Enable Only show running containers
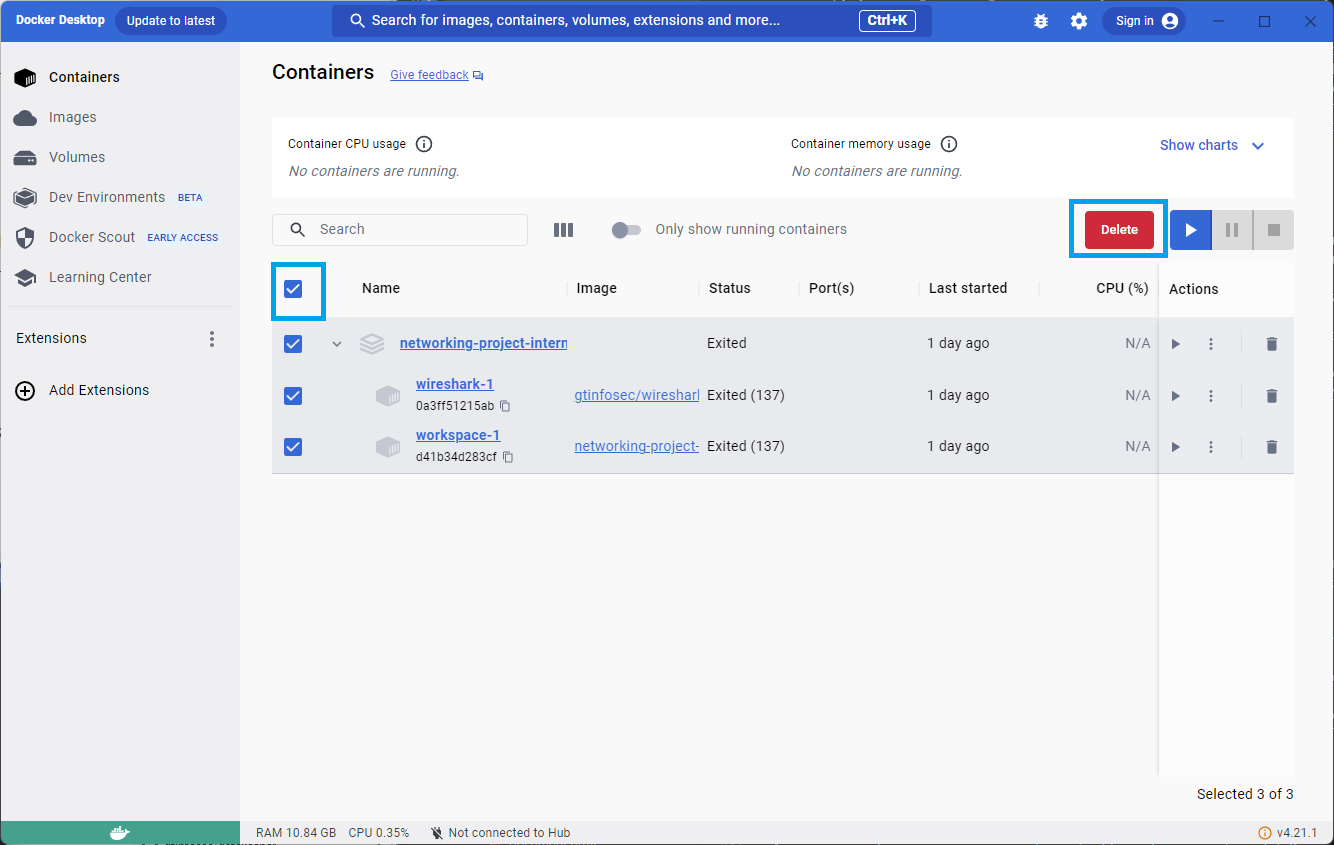This screenshot has width=1334, height=845. 626,229
